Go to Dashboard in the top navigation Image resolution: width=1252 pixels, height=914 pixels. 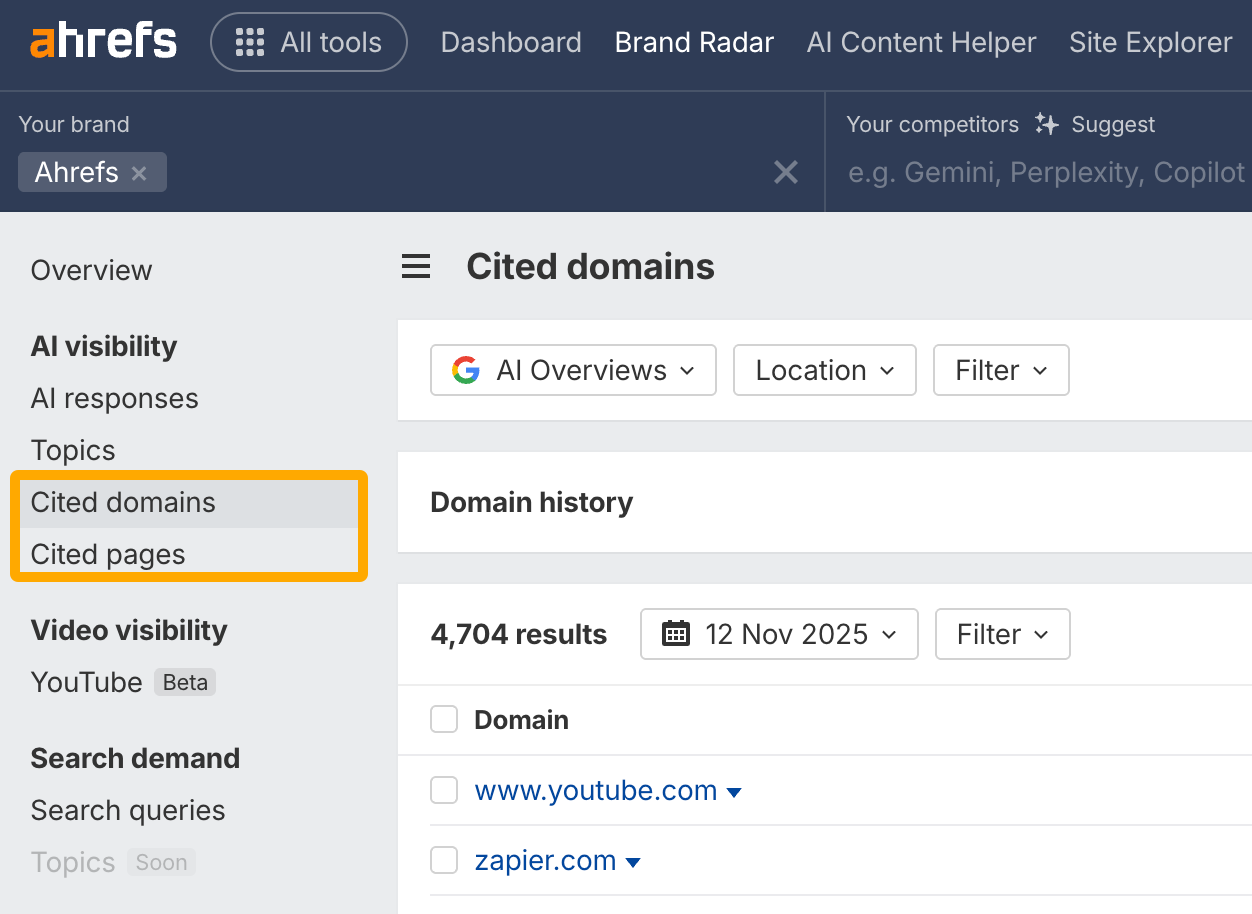coord(510,43)
